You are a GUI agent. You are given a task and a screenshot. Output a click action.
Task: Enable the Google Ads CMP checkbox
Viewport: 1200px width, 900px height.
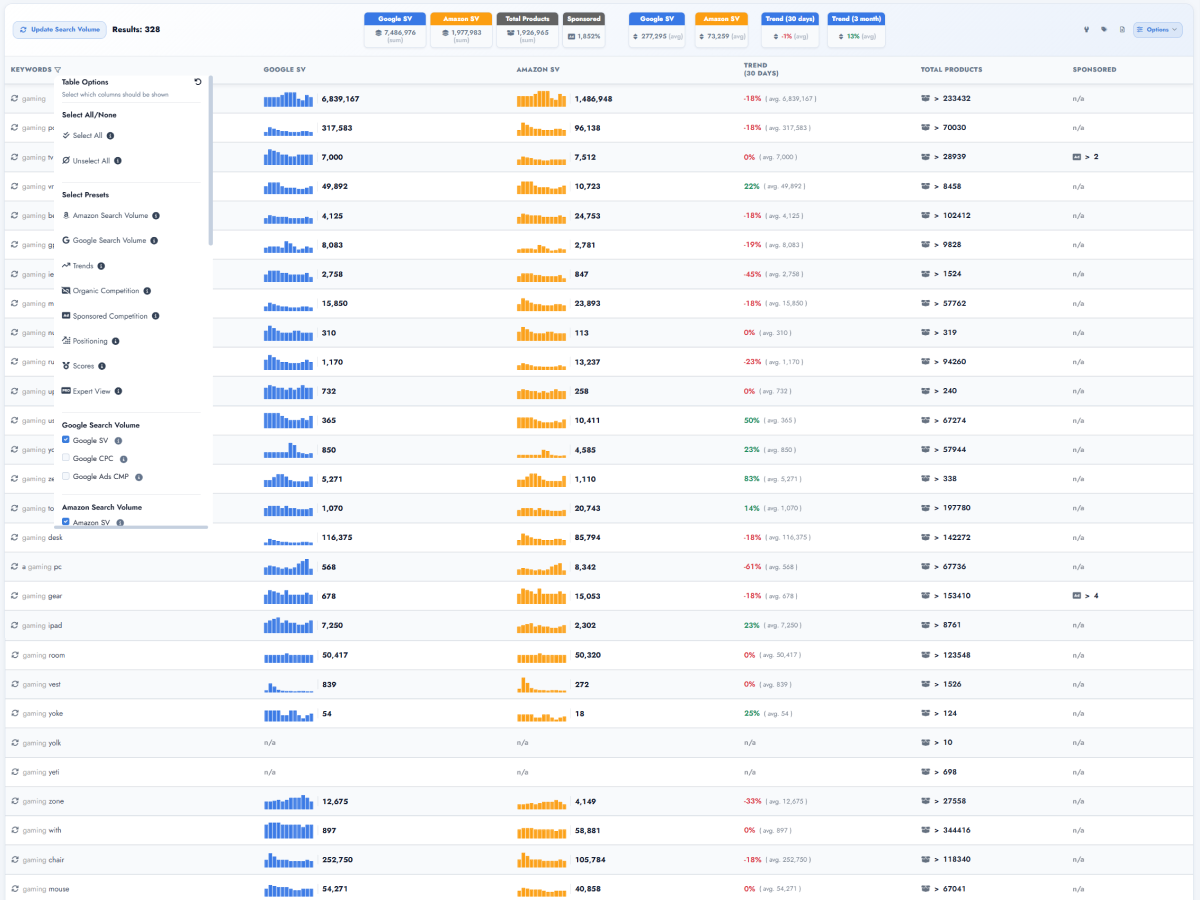coord(66,477)
